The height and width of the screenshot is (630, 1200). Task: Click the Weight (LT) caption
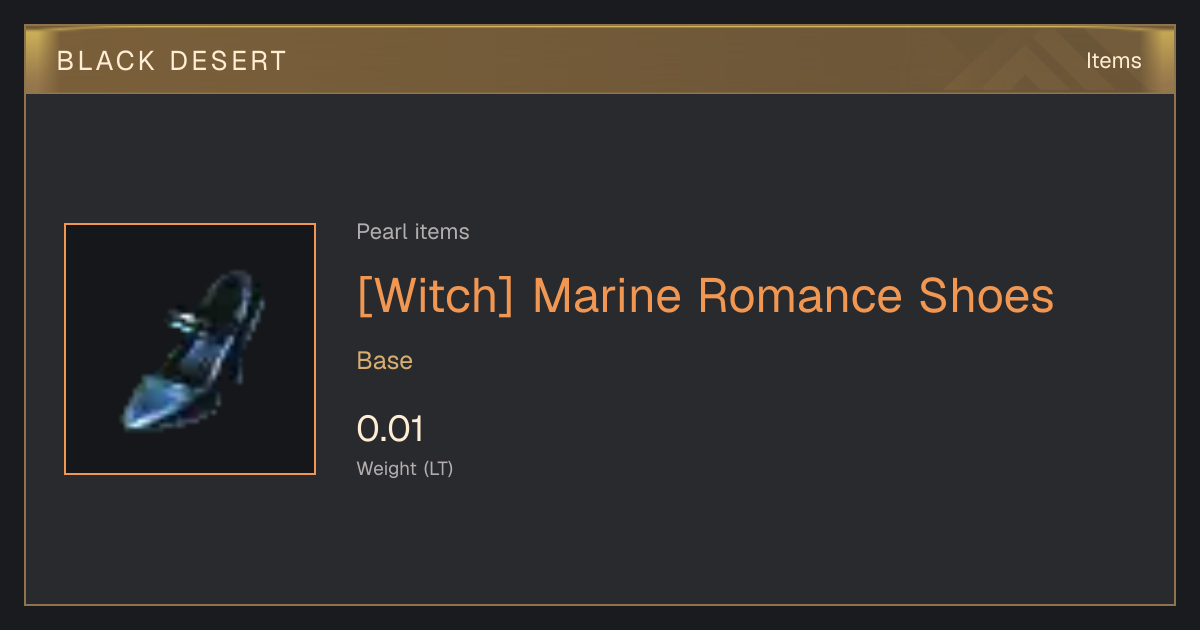(405, 468)
